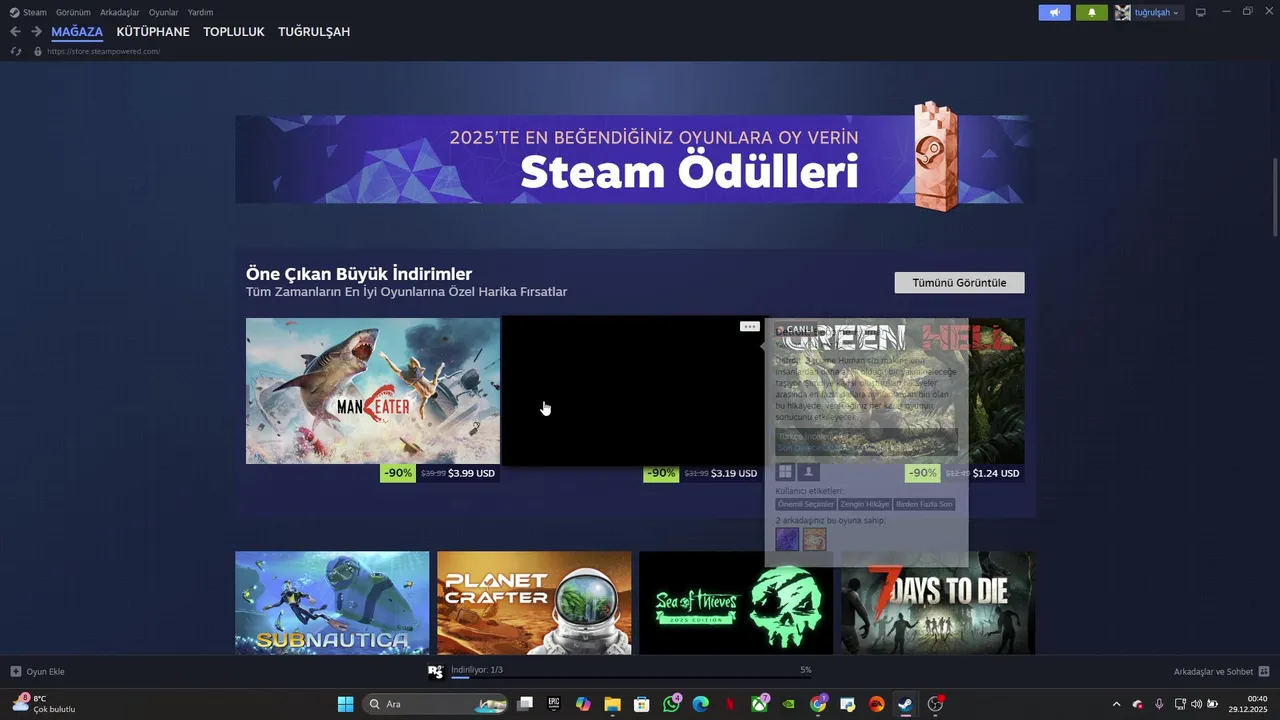Click the Rockstar icon in the downloads bar
Viewport: 1280px width, 720px height.
click(435, 672)
